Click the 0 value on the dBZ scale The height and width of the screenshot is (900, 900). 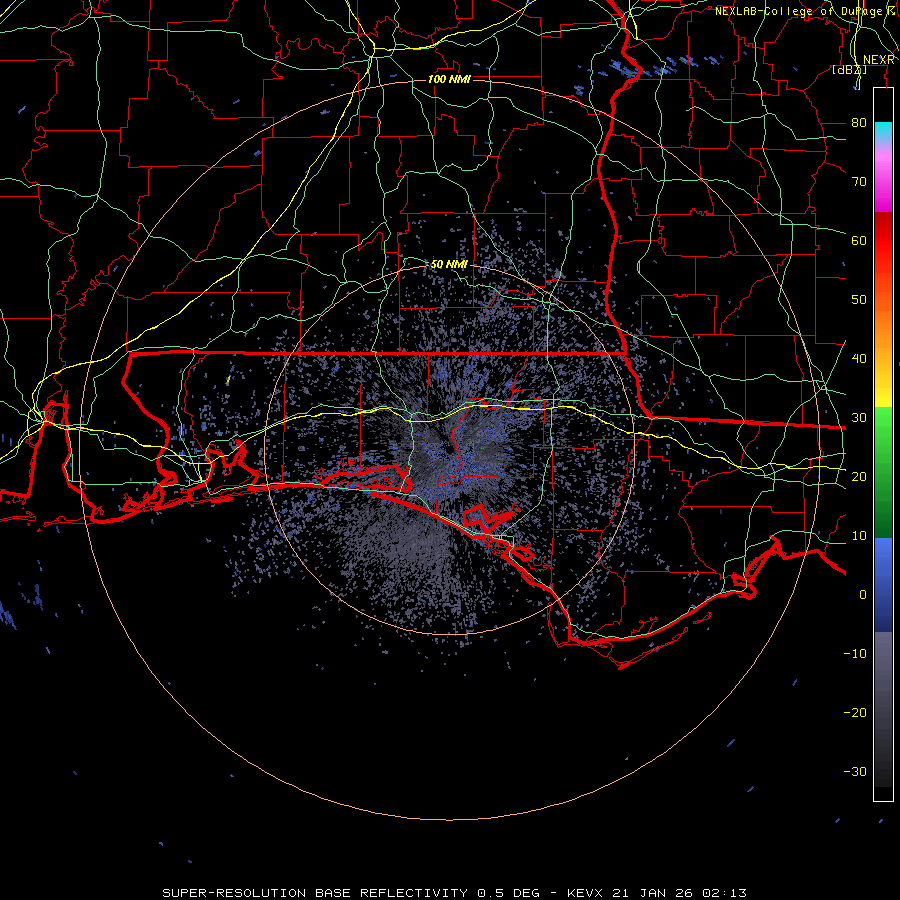coord(863,595)
